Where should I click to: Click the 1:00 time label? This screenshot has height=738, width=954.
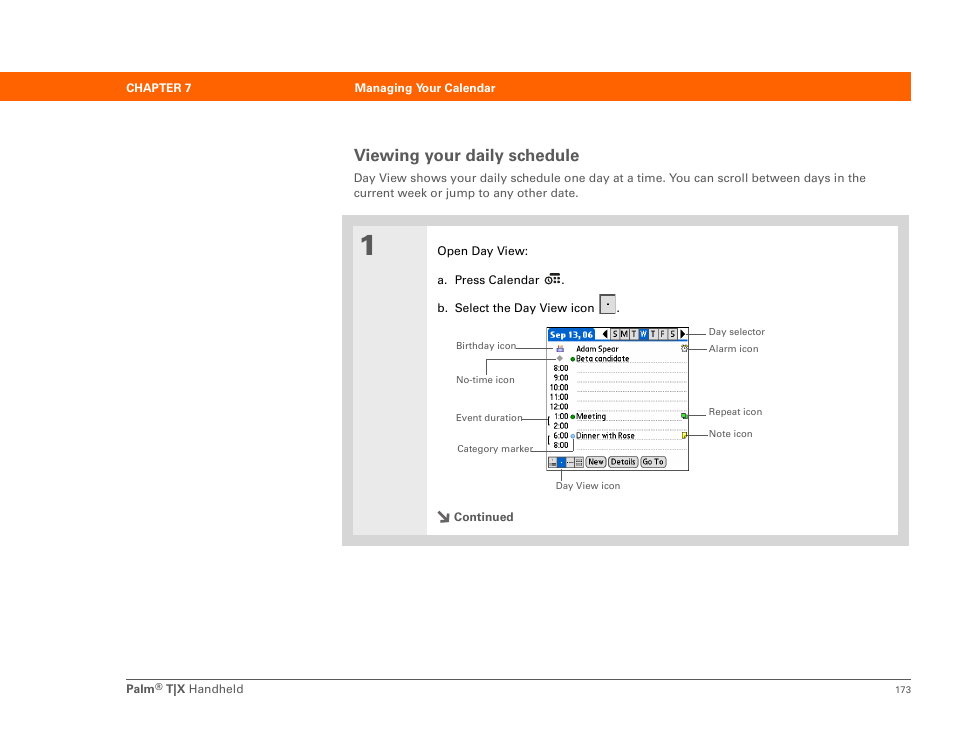coord(562,416)
